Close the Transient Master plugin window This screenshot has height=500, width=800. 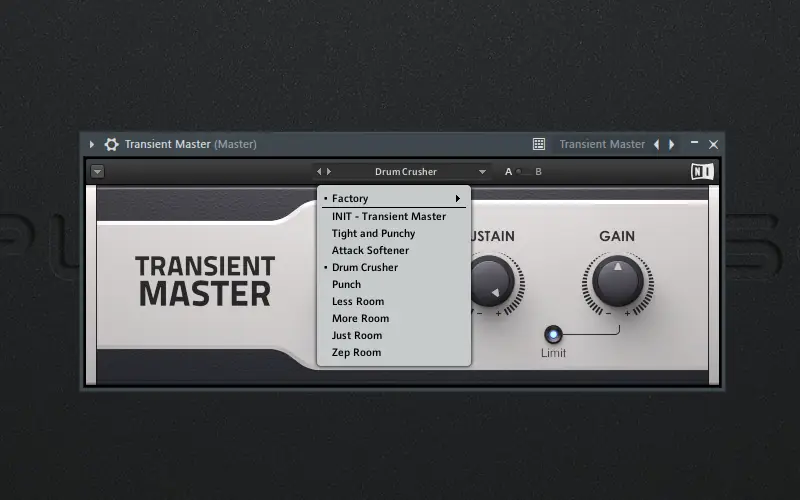tap(714, 144)
